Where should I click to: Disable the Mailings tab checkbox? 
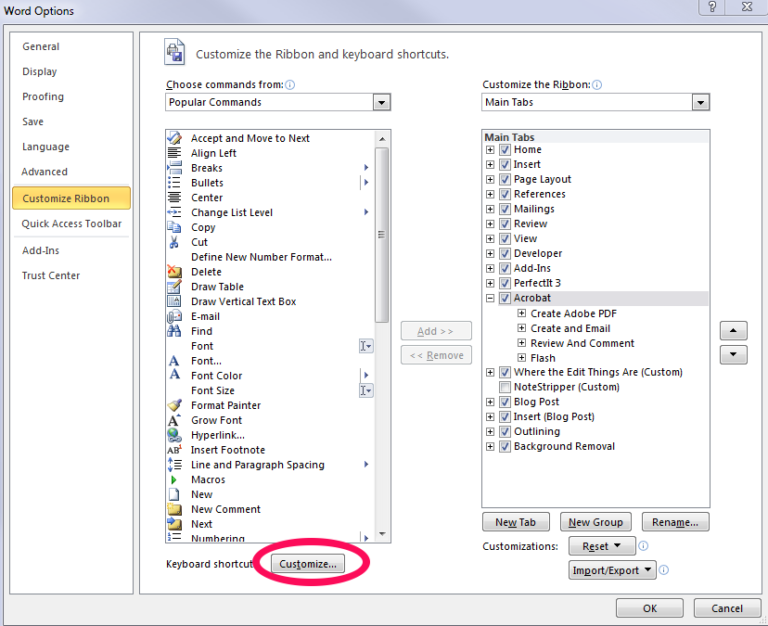505,209
